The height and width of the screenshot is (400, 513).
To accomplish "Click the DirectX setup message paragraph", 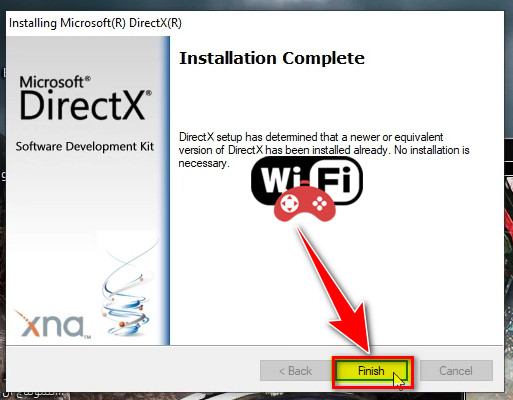I will coord(323,150).
